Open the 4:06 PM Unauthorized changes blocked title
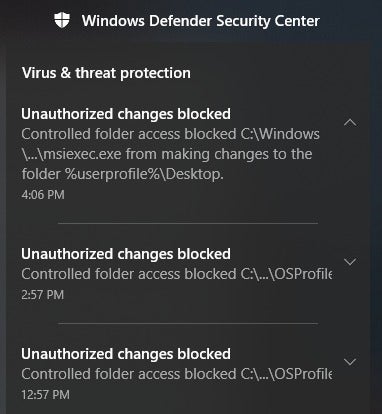This screenshot has width=382, height=414. (x=126, y=114)
